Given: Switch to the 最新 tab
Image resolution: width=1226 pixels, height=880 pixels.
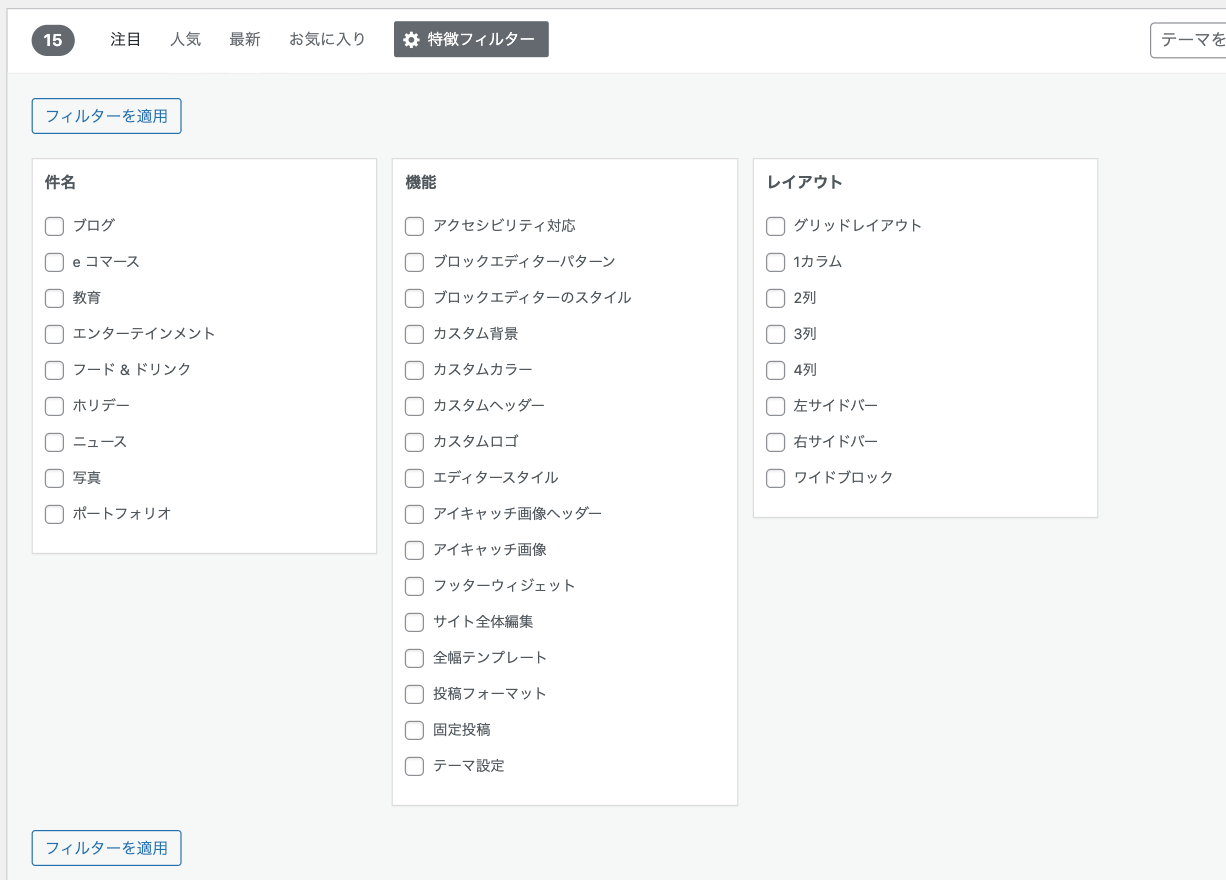Looking at the screenshot, I should pyautogui.click(x=244, y=40).
